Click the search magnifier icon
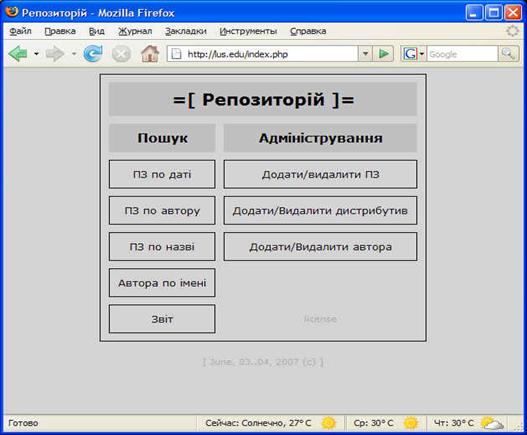The image size is (527, 435). (508, 54)
